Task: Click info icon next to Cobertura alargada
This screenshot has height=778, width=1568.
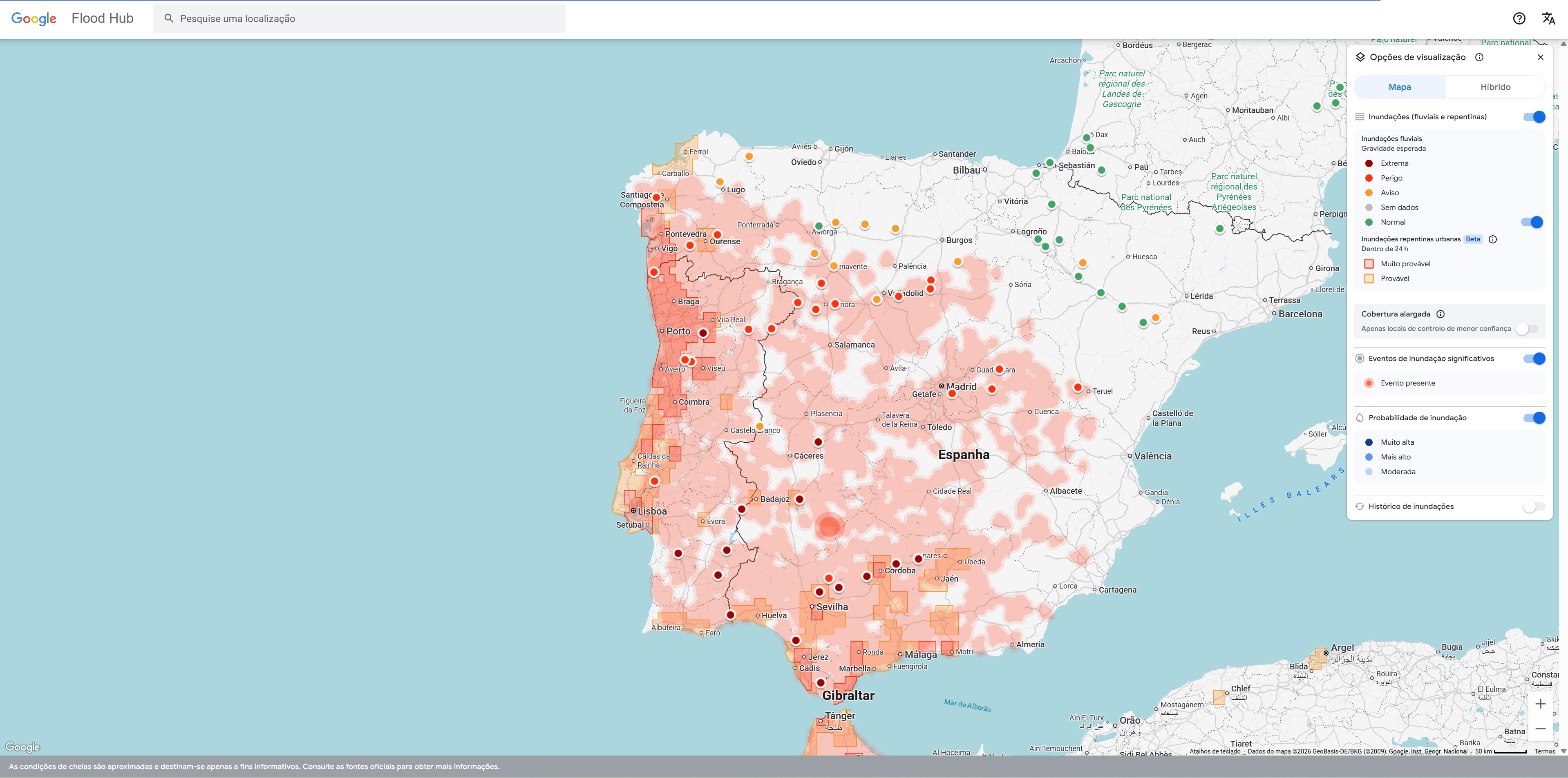Action: click(1440, 314)
